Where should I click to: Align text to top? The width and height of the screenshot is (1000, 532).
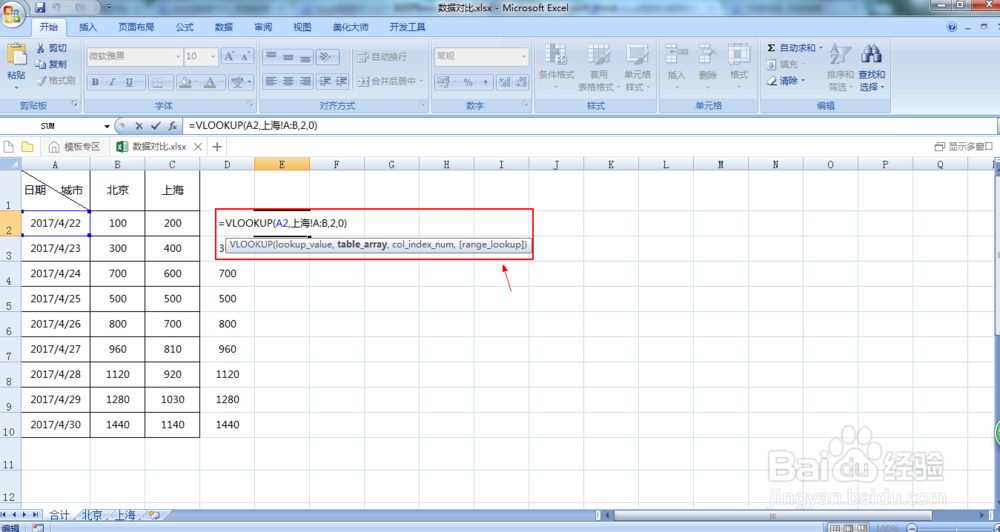click(271, 56)
